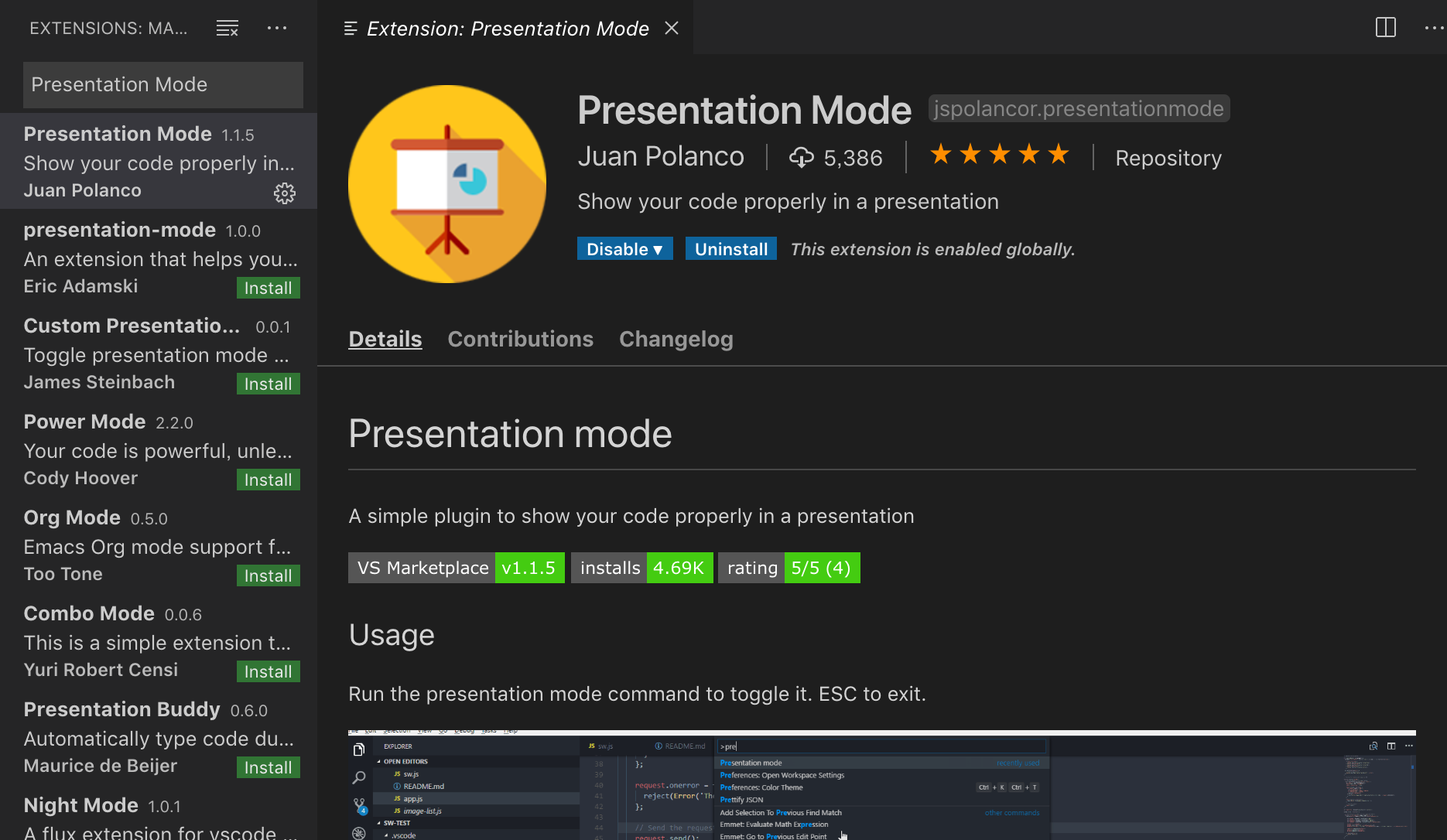The image size is (1447, 840).
Task: Install Presentation Buddy by Maurice de Beijer
Action: pos(269,767)
